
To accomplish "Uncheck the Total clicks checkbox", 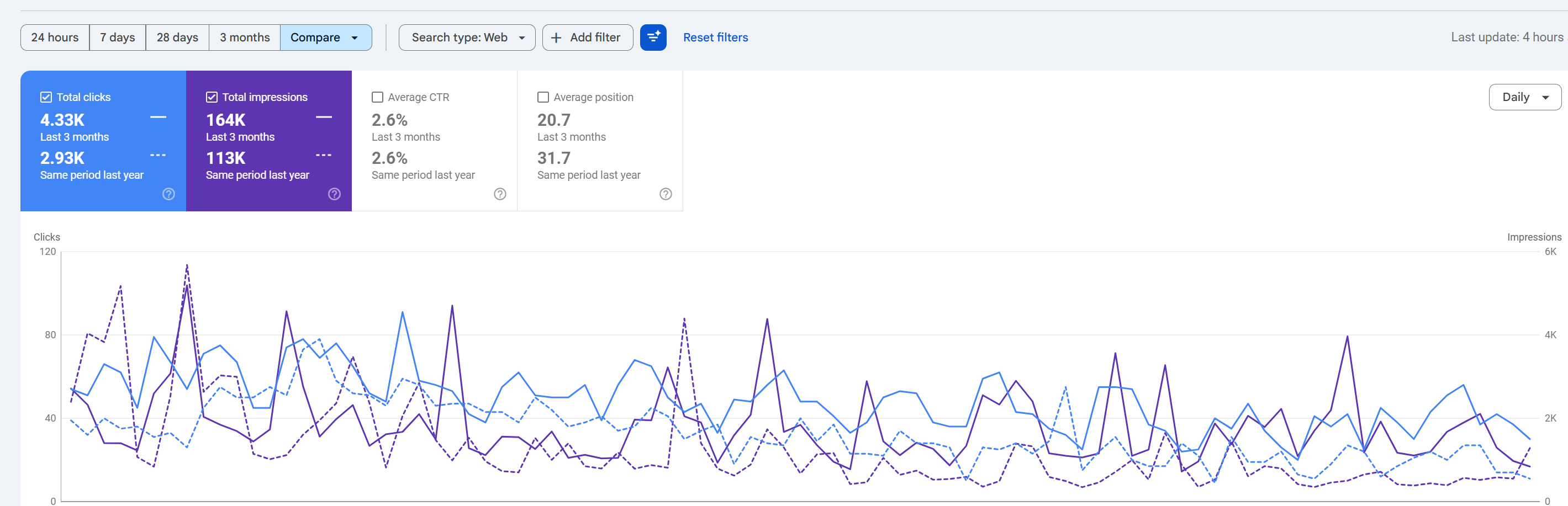I will pyautogui.click(x=46, y=97).
